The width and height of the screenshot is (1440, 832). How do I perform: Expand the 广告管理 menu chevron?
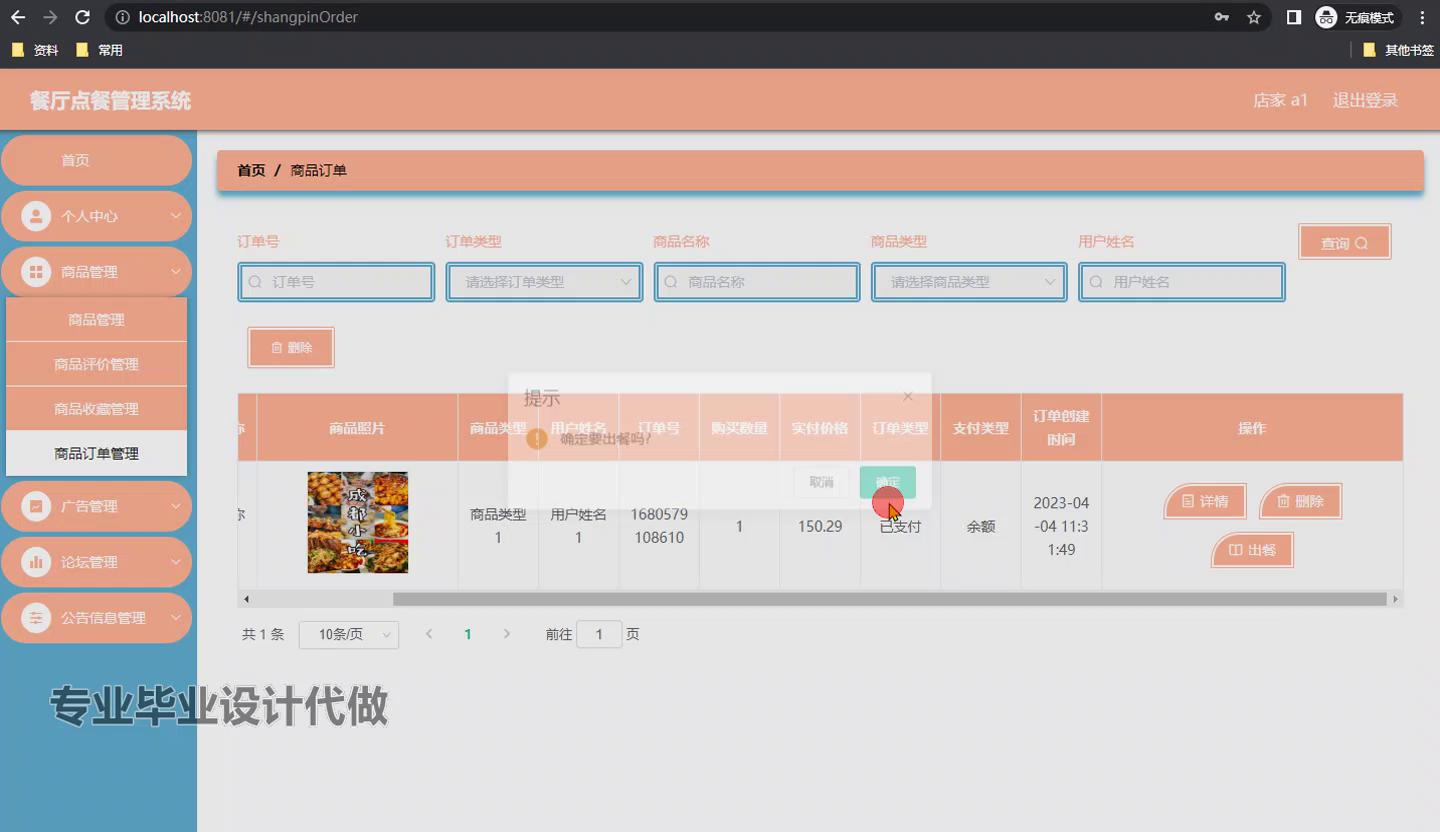click(175, 506)
